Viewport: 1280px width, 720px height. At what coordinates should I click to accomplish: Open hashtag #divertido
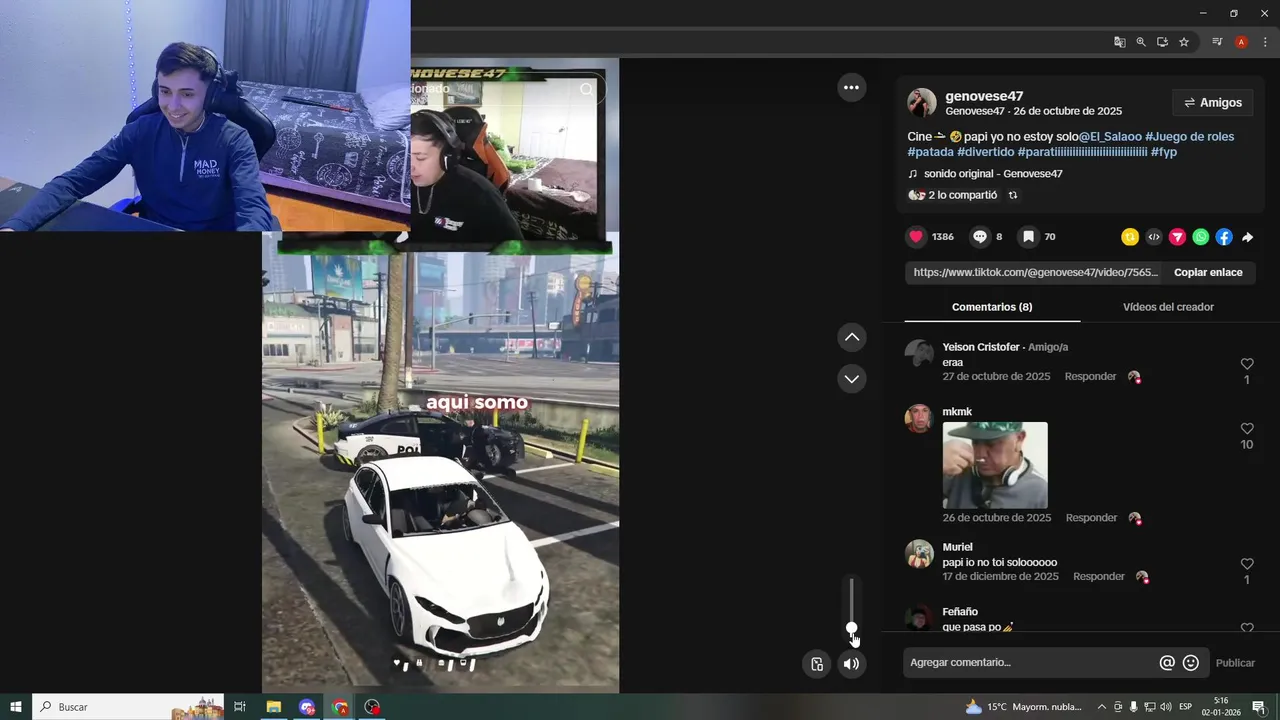(x=985, y=152)
